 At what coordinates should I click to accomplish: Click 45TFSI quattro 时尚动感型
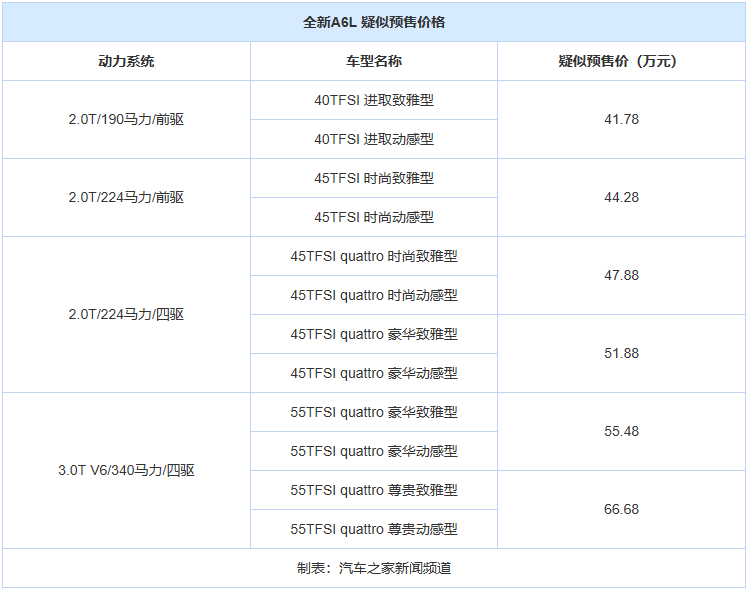(x=374, y=295)
